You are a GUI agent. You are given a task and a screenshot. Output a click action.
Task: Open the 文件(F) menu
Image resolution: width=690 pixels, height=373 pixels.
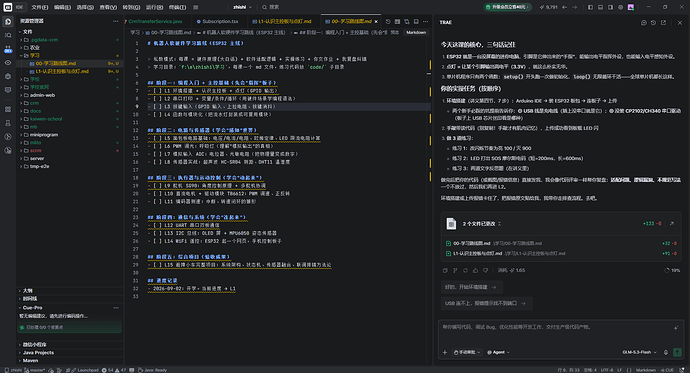click(x=39, y=7)
